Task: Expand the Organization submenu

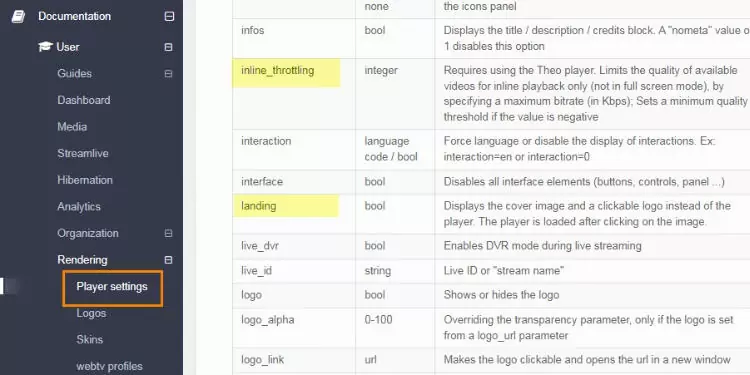Action: [x=168, y=233]
